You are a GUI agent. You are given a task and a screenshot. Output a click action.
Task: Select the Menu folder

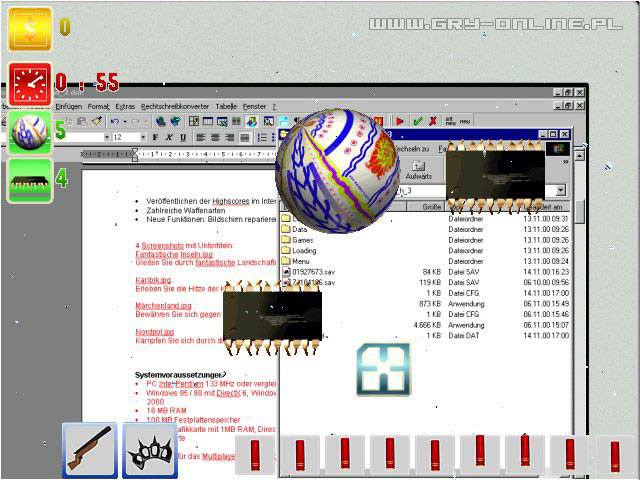point(296,261)
